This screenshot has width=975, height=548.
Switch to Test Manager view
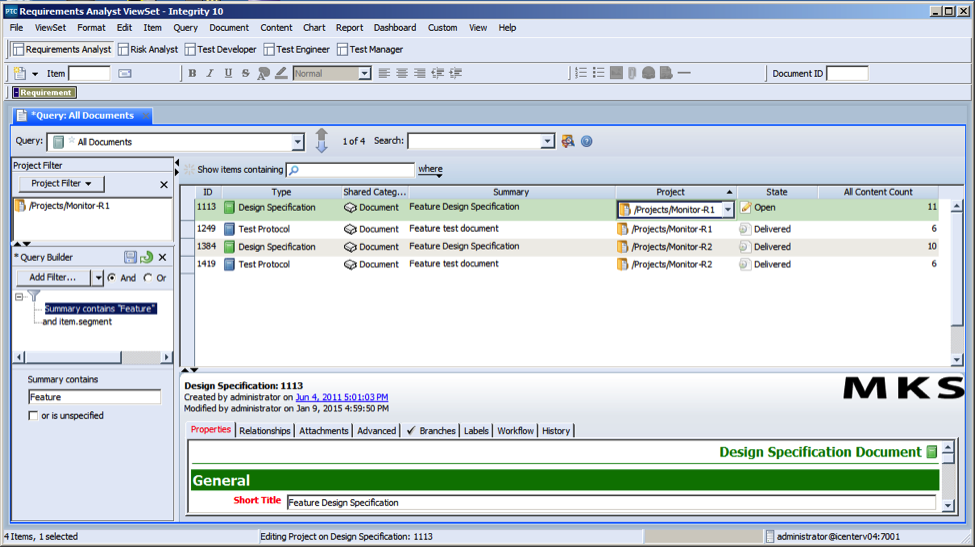tap(370, 49)
